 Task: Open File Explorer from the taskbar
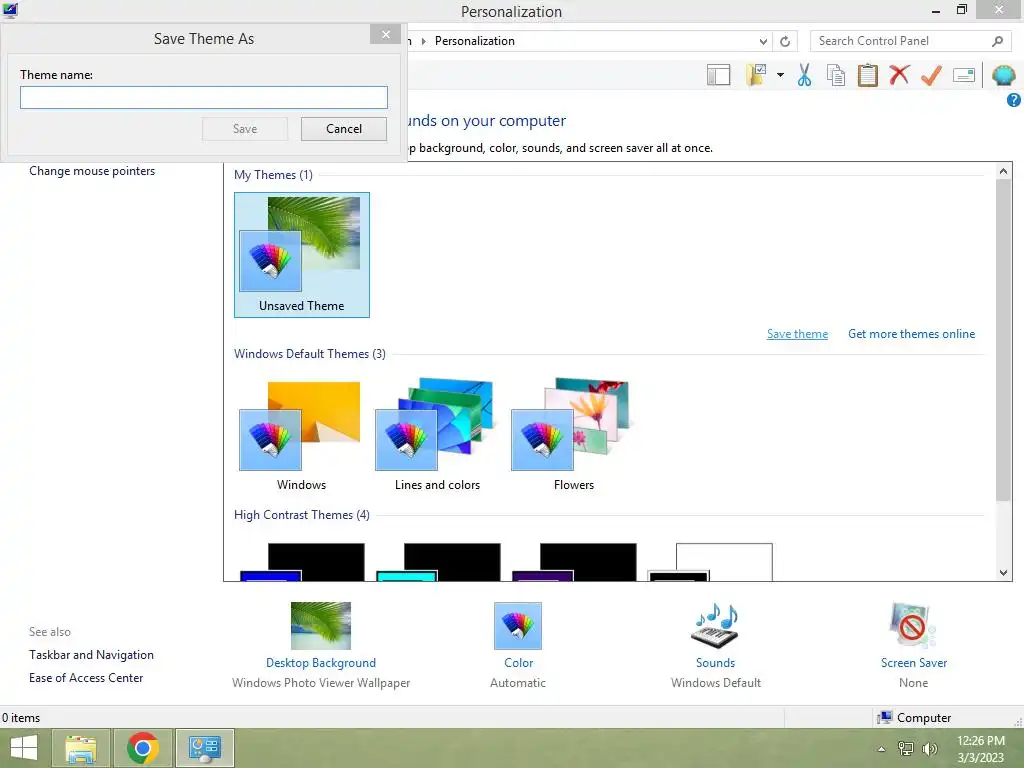point(81,748)
